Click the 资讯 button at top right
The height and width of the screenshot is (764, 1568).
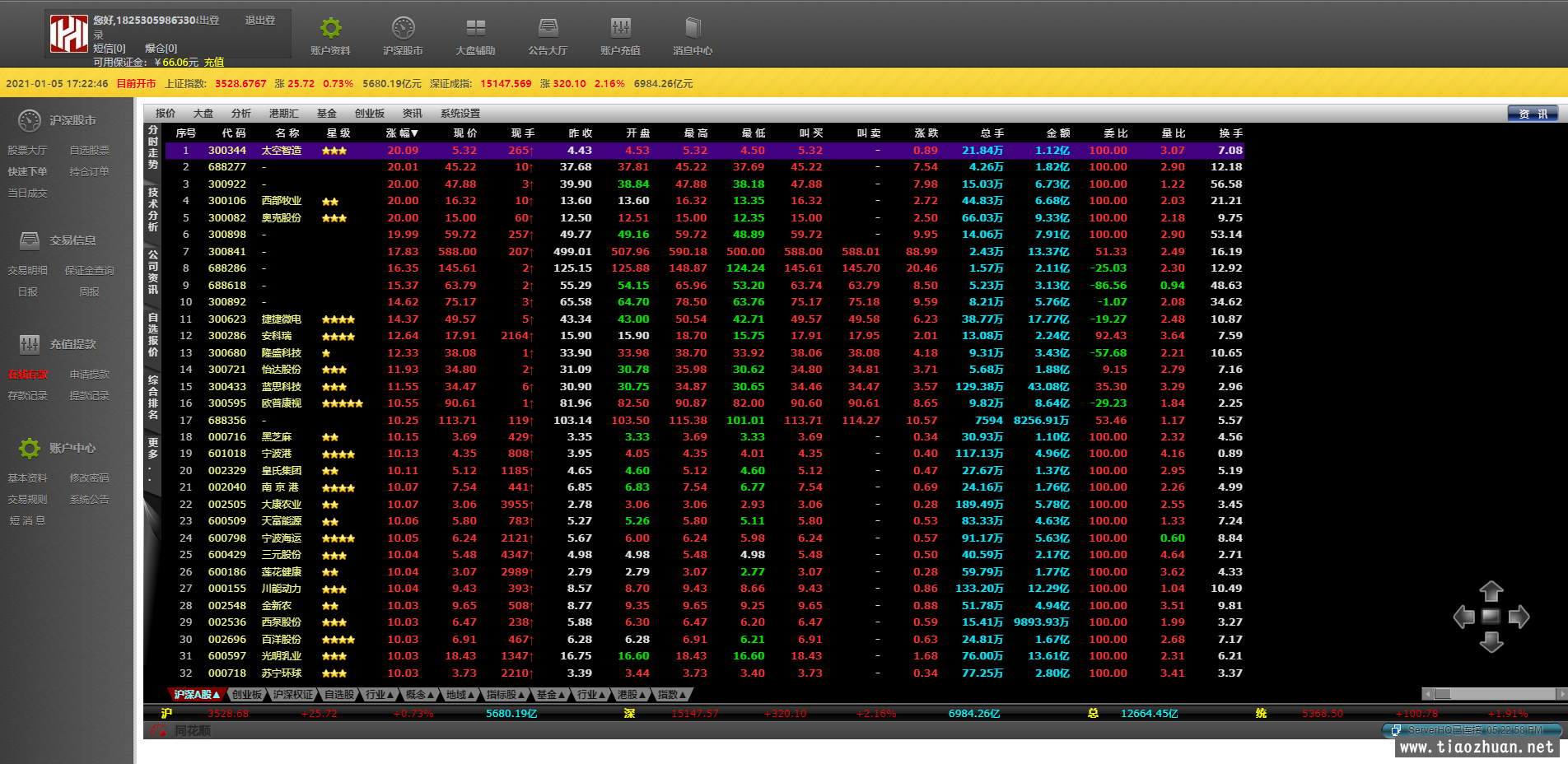click(x=1533, y=114)
